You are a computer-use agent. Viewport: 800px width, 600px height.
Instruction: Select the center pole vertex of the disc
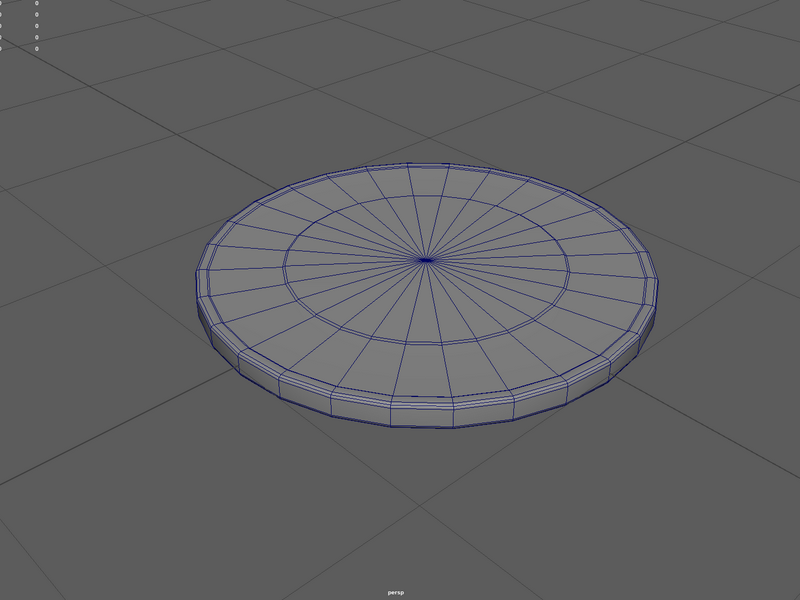(427, 260)
